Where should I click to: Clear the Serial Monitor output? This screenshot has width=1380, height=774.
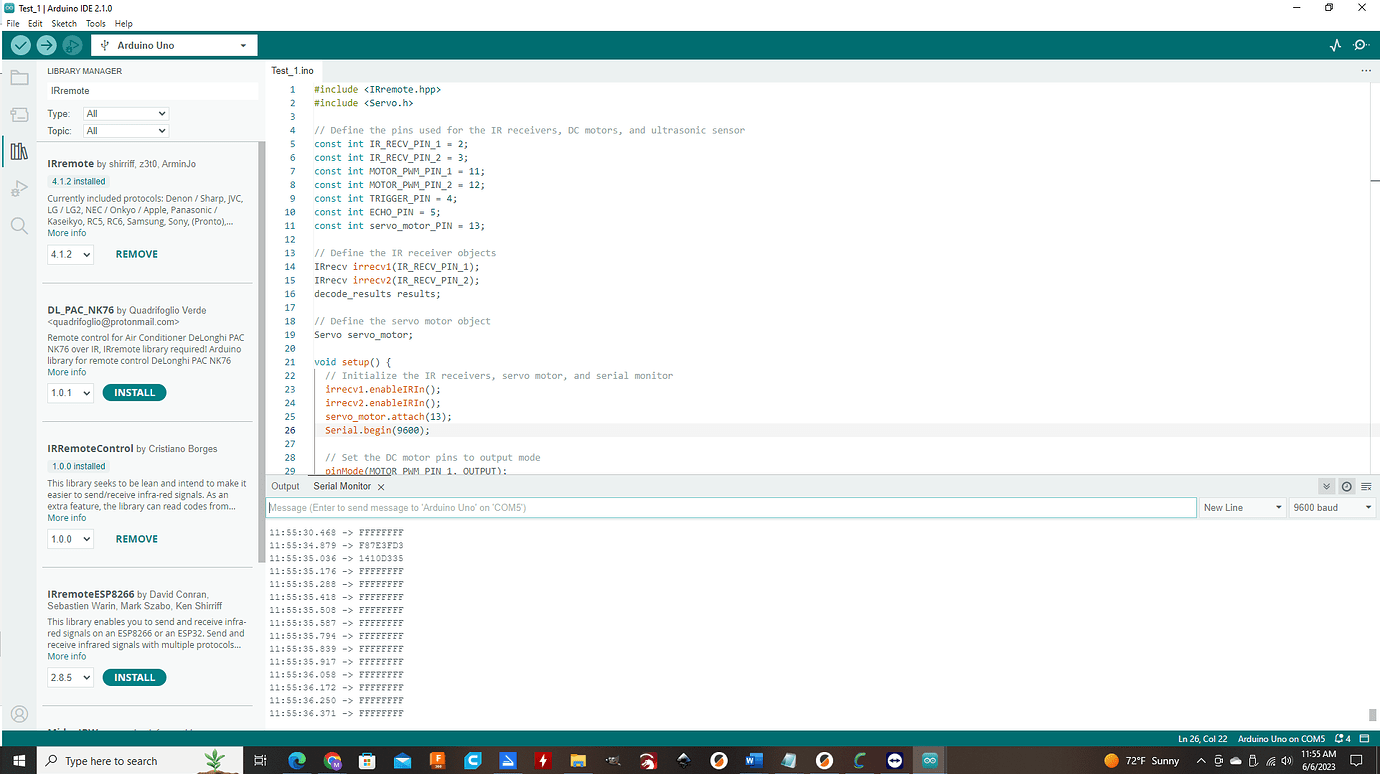coord(1366,486)
